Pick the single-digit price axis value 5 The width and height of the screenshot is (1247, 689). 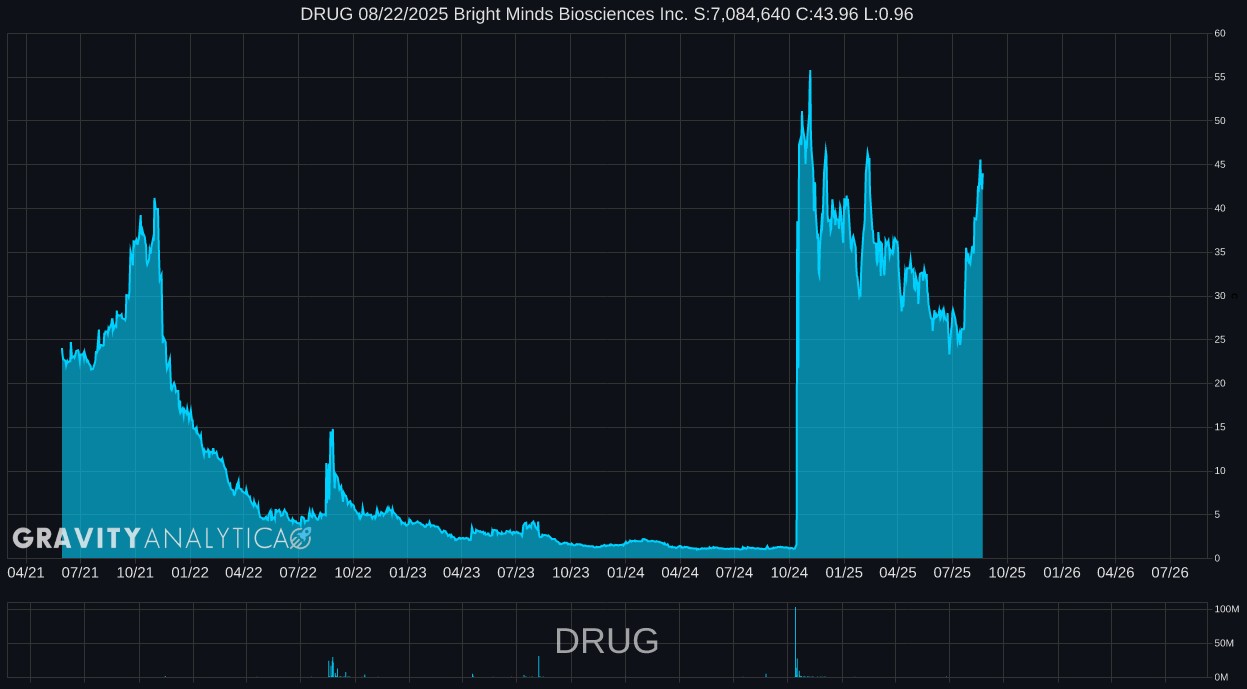1217,515
